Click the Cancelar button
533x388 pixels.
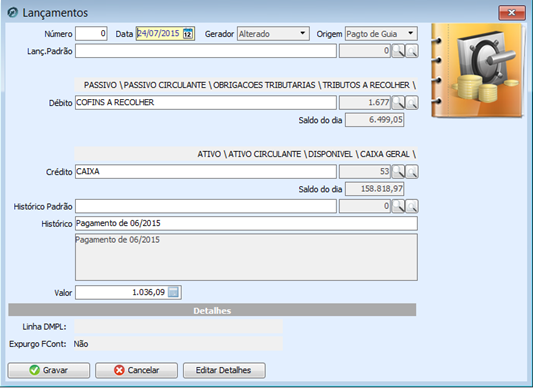pos(136,370)
